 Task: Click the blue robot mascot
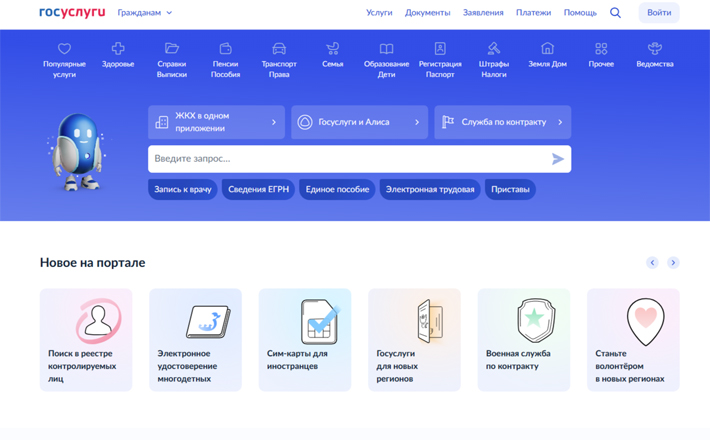click(x=77, y=152)
